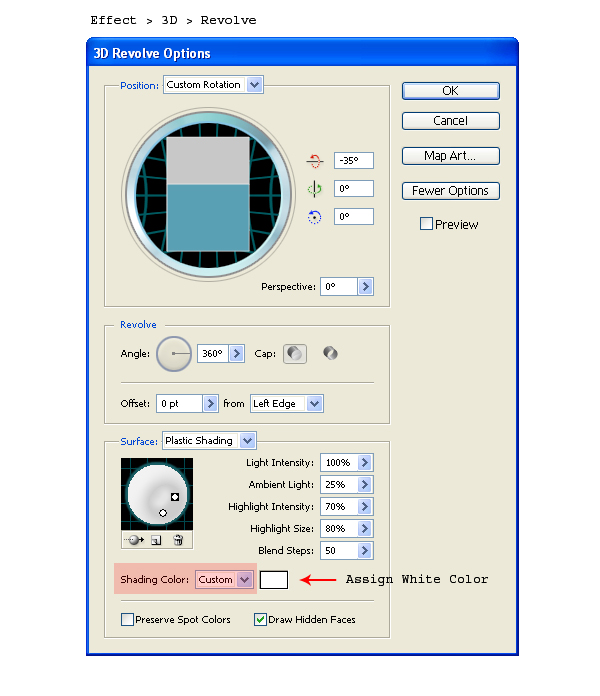Uncheck Draw Hidden Faces
The width and height of the screenshot is (600, 696).
click(260, 619)
